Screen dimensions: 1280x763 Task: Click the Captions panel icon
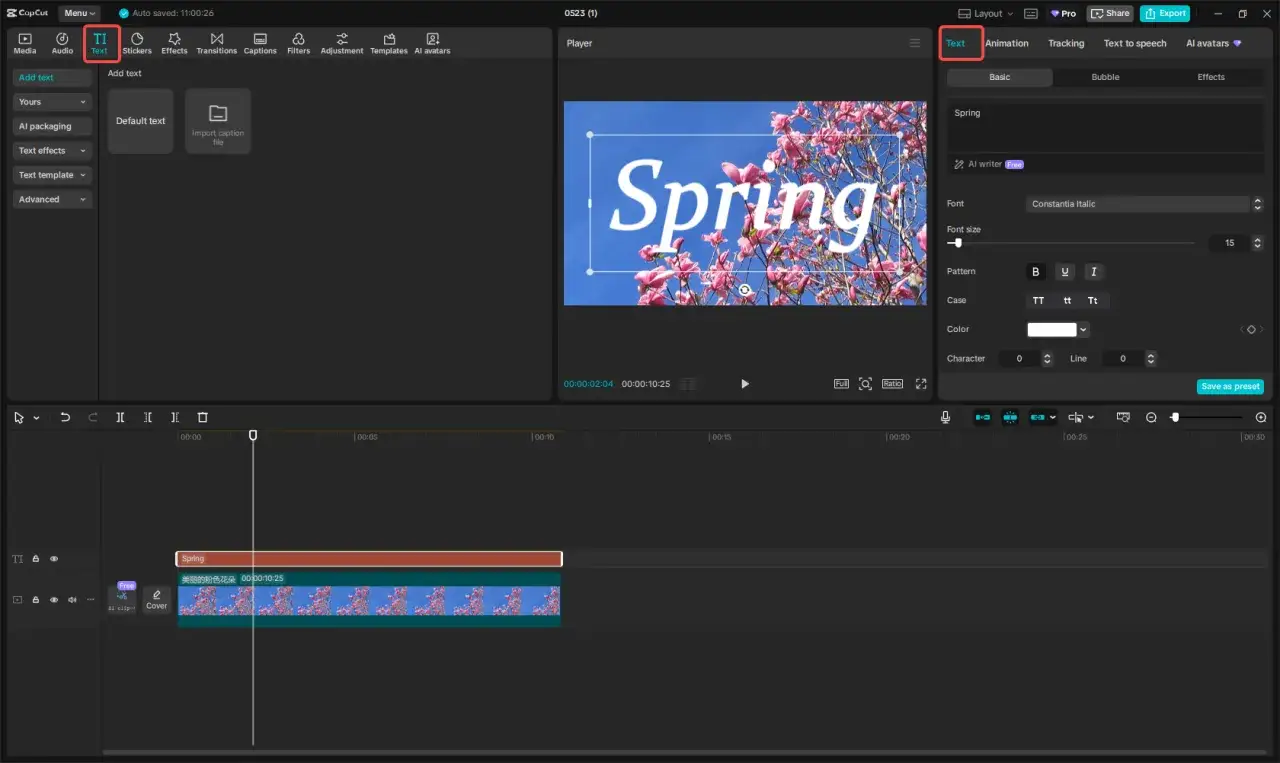click(259, 42)
